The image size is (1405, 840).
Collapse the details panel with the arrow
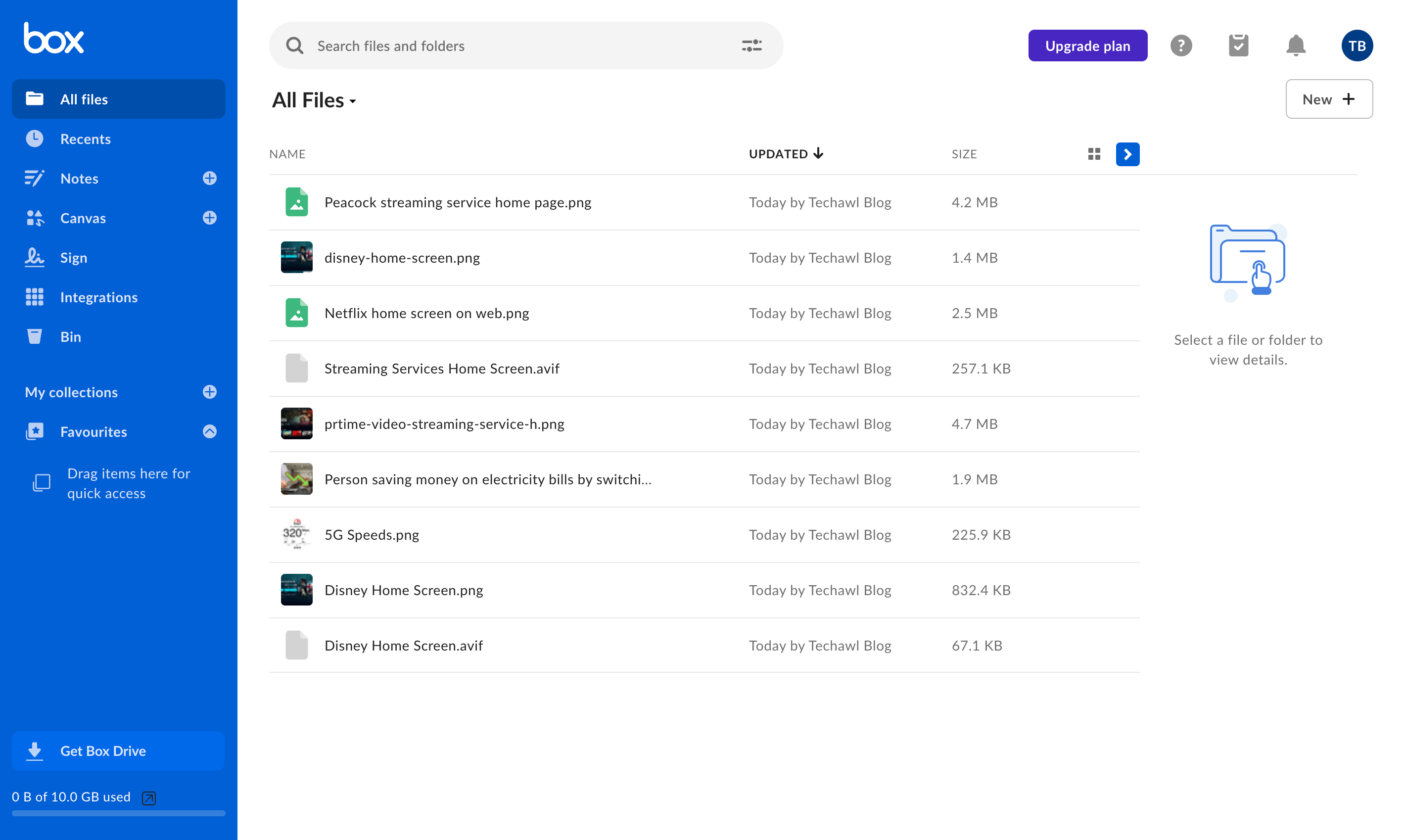[1127, 154]
